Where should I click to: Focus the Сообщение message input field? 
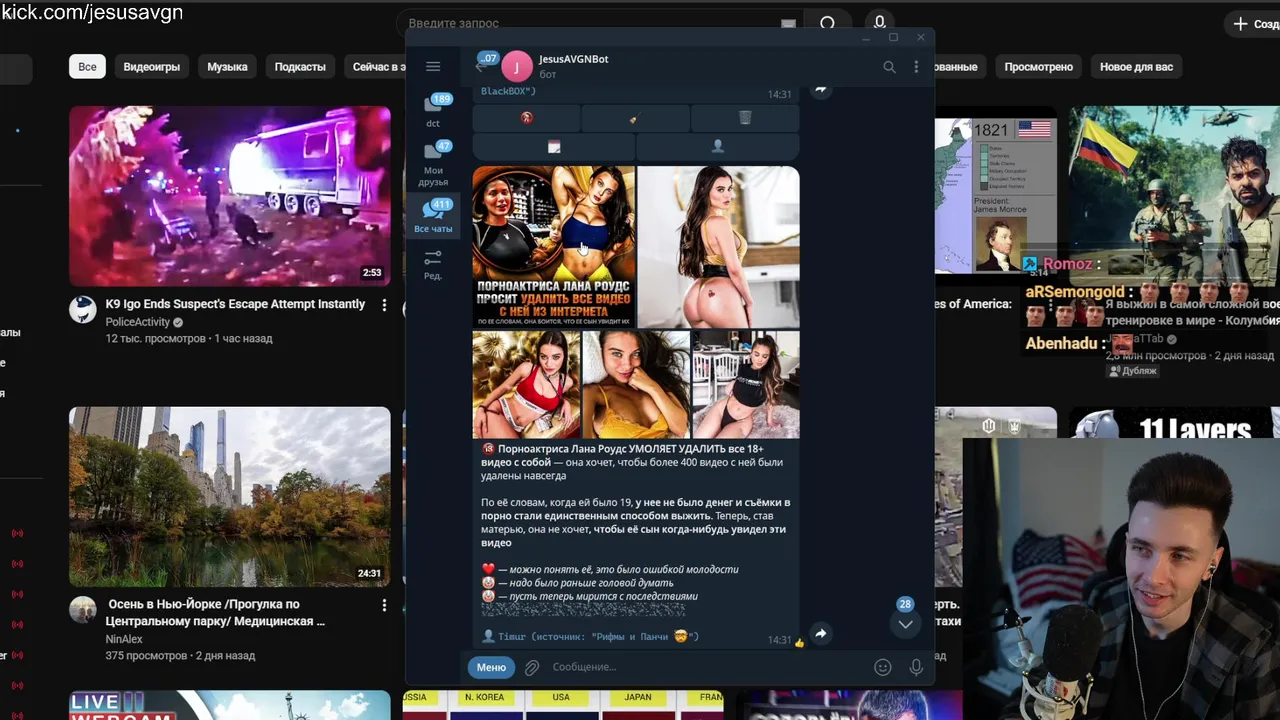(x=706, y=667)
